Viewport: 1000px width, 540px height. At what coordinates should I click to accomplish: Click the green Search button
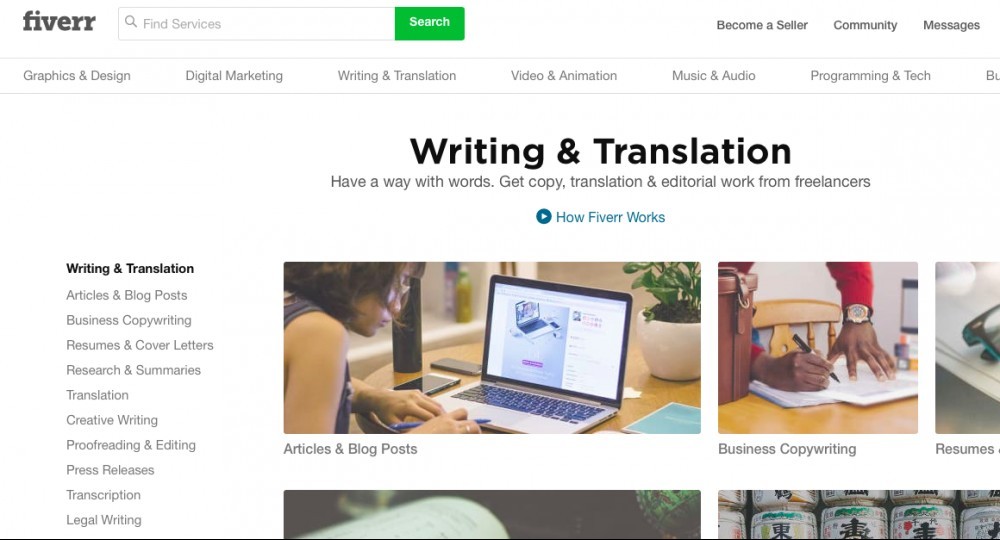click(x=430, y=23)
